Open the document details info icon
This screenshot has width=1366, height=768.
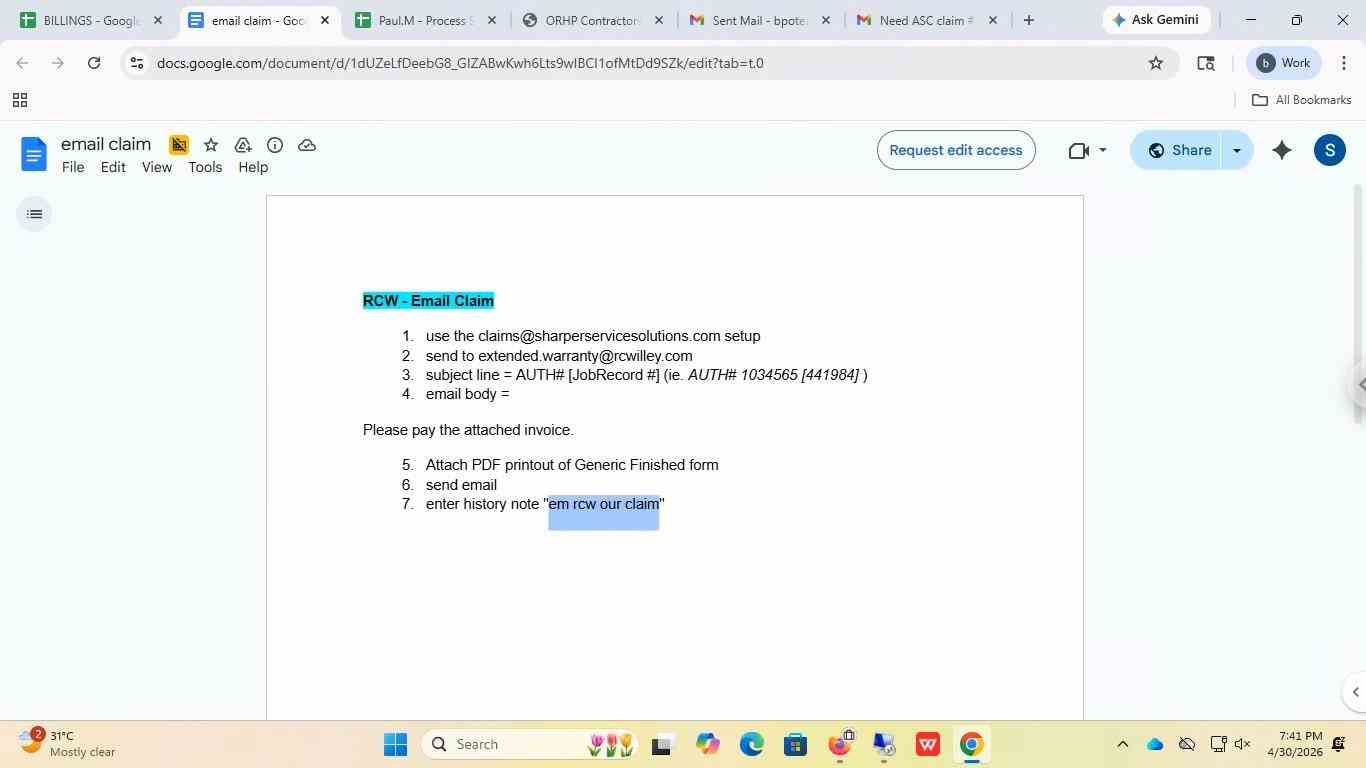click(x=275, y=145)
